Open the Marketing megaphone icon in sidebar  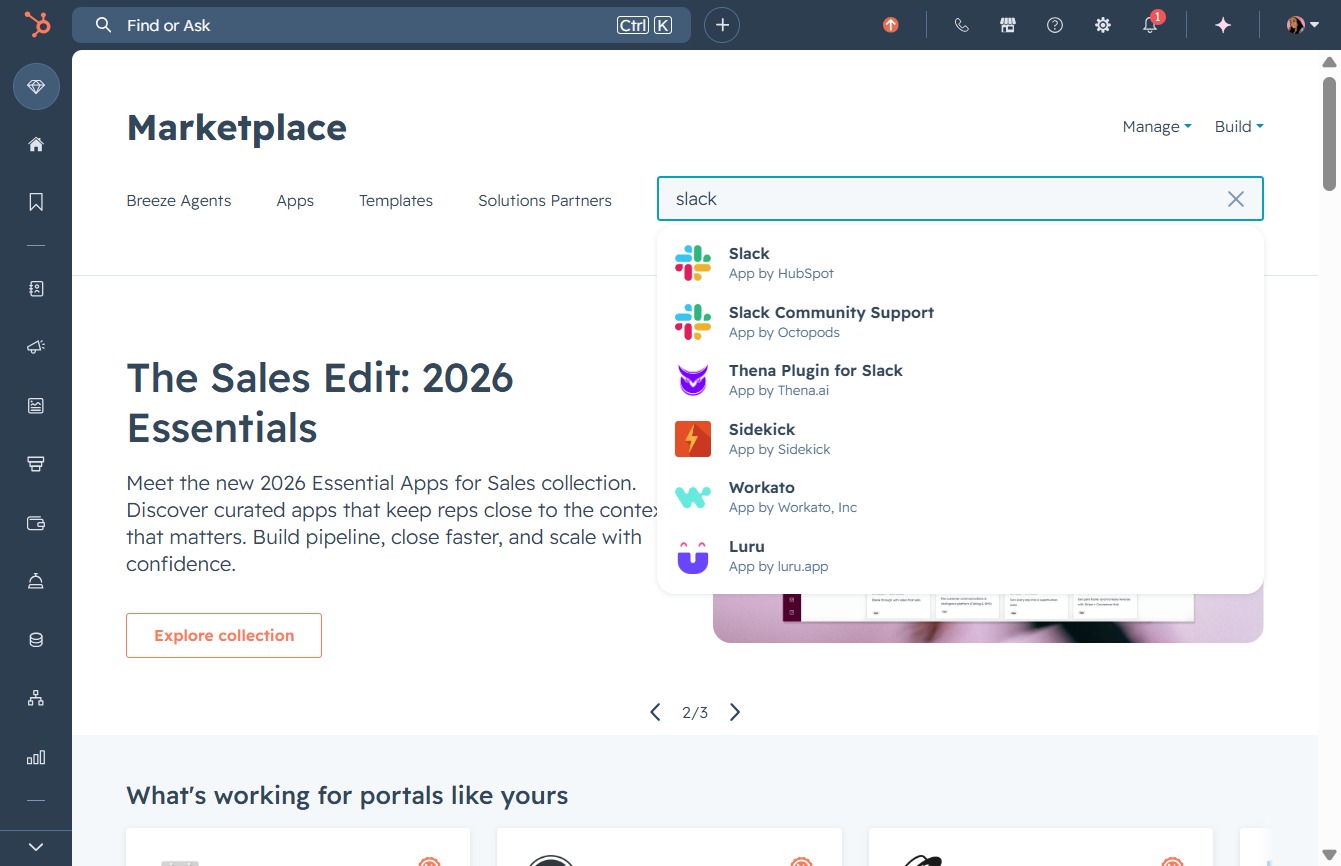point(36,347)
